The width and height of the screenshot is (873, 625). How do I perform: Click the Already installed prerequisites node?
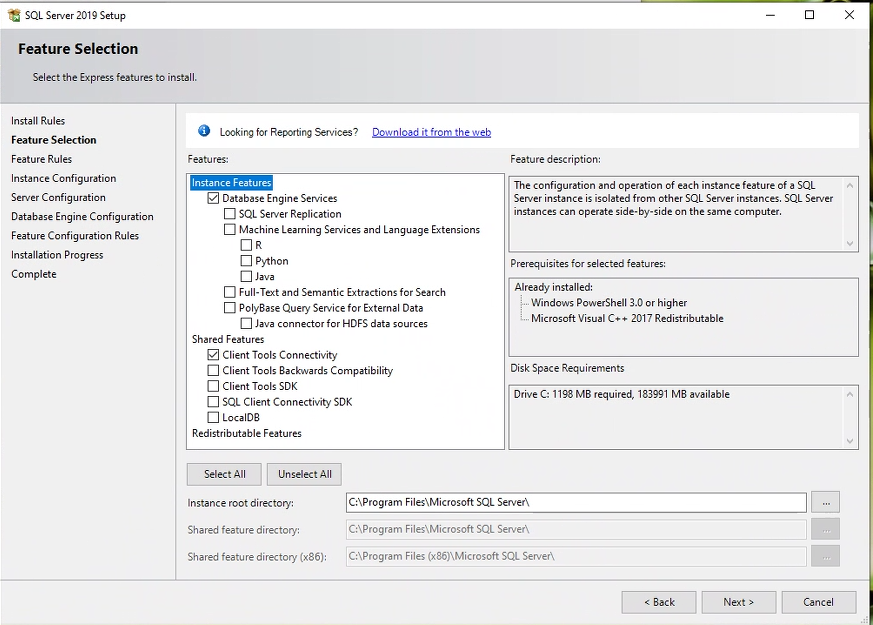click(553, 287)
